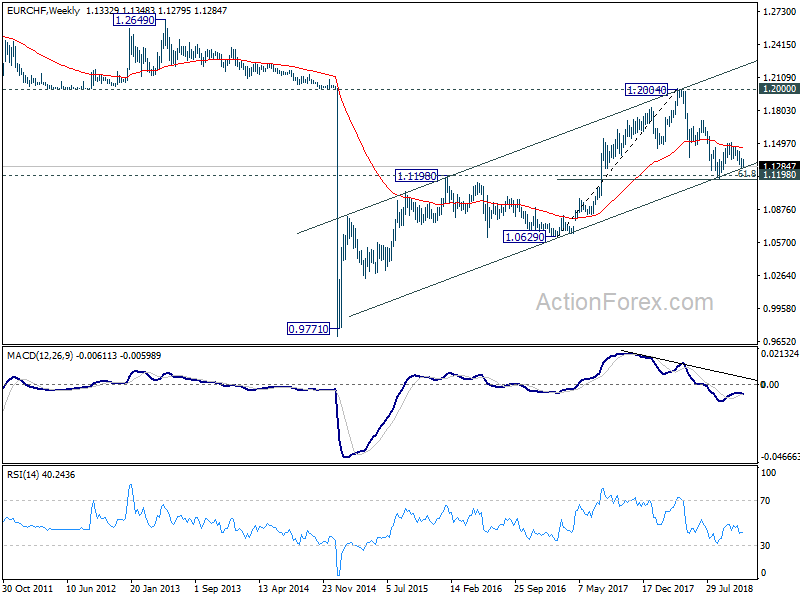Click the 1.27300 price axis value
The width and height of the screenshot is (800, 600).
tap(779, 11)
